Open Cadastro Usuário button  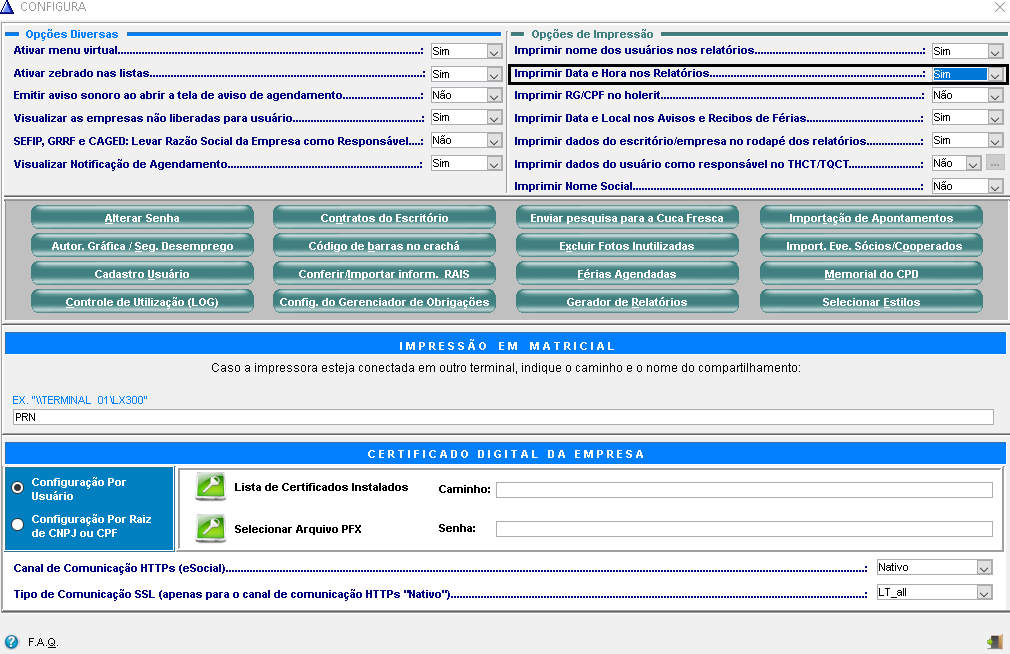pos(142,273)
